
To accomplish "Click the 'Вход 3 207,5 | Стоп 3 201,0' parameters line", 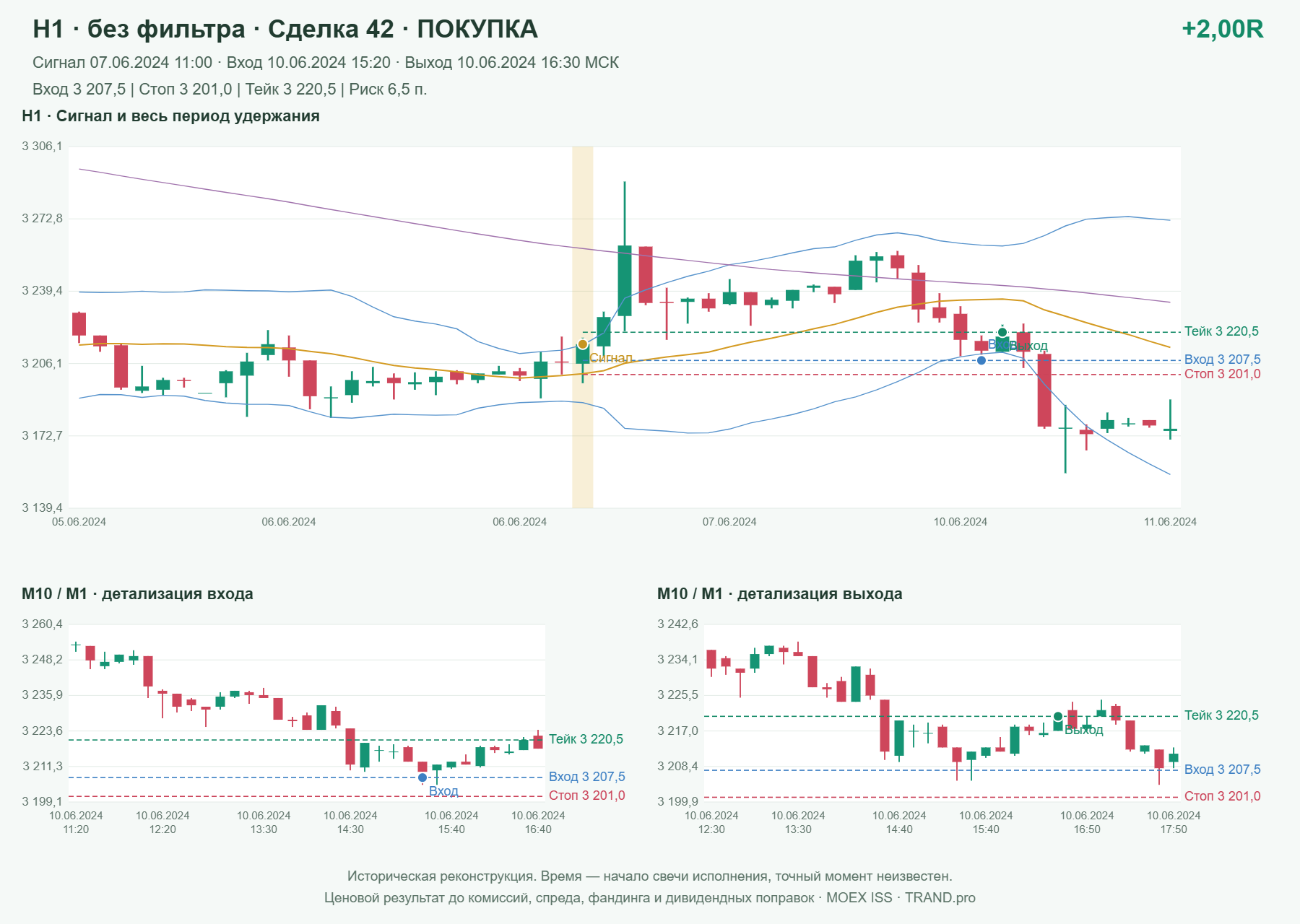I will click(x=230, y=90).
